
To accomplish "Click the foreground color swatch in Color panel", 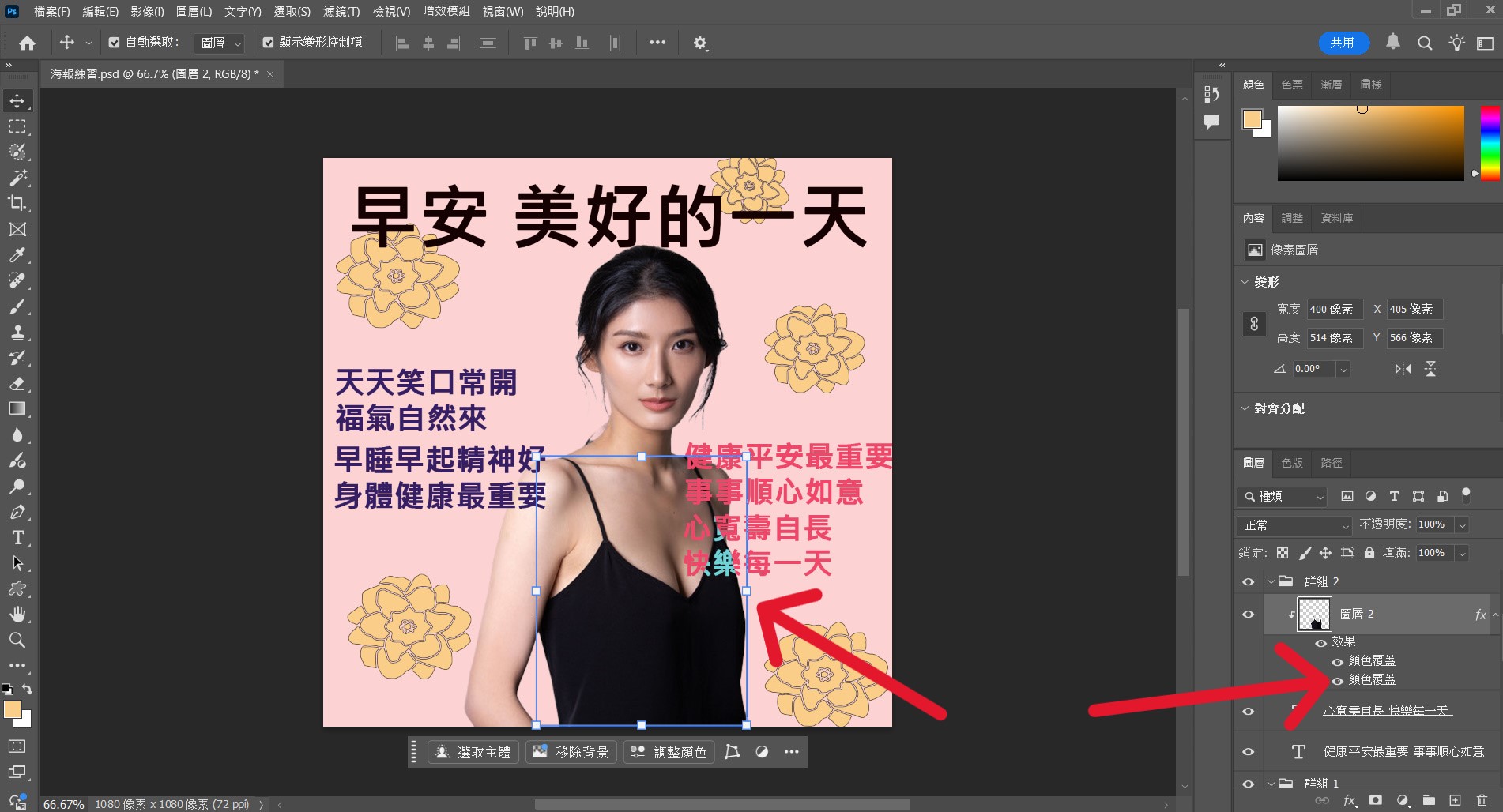I will 1252,119.
